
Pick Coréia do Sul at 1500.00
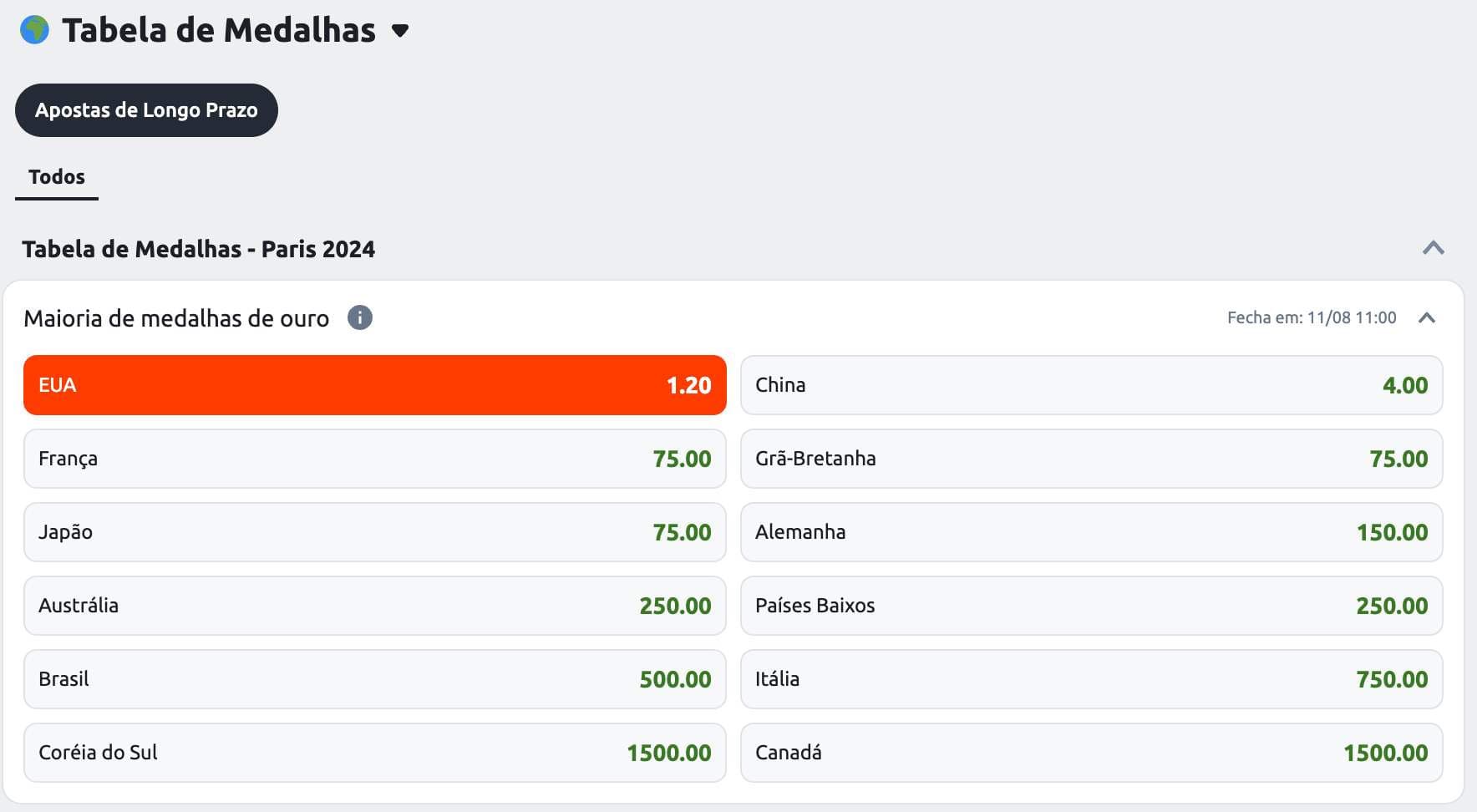pyautogui.click(x=374, y=753)
